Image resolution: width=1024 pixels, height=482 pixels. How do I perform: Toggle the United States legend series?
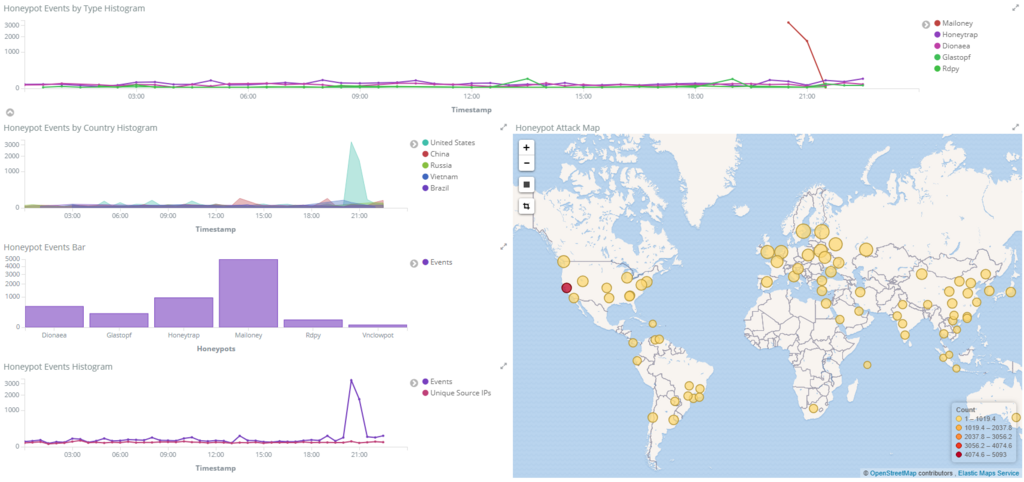coord(449,142)
